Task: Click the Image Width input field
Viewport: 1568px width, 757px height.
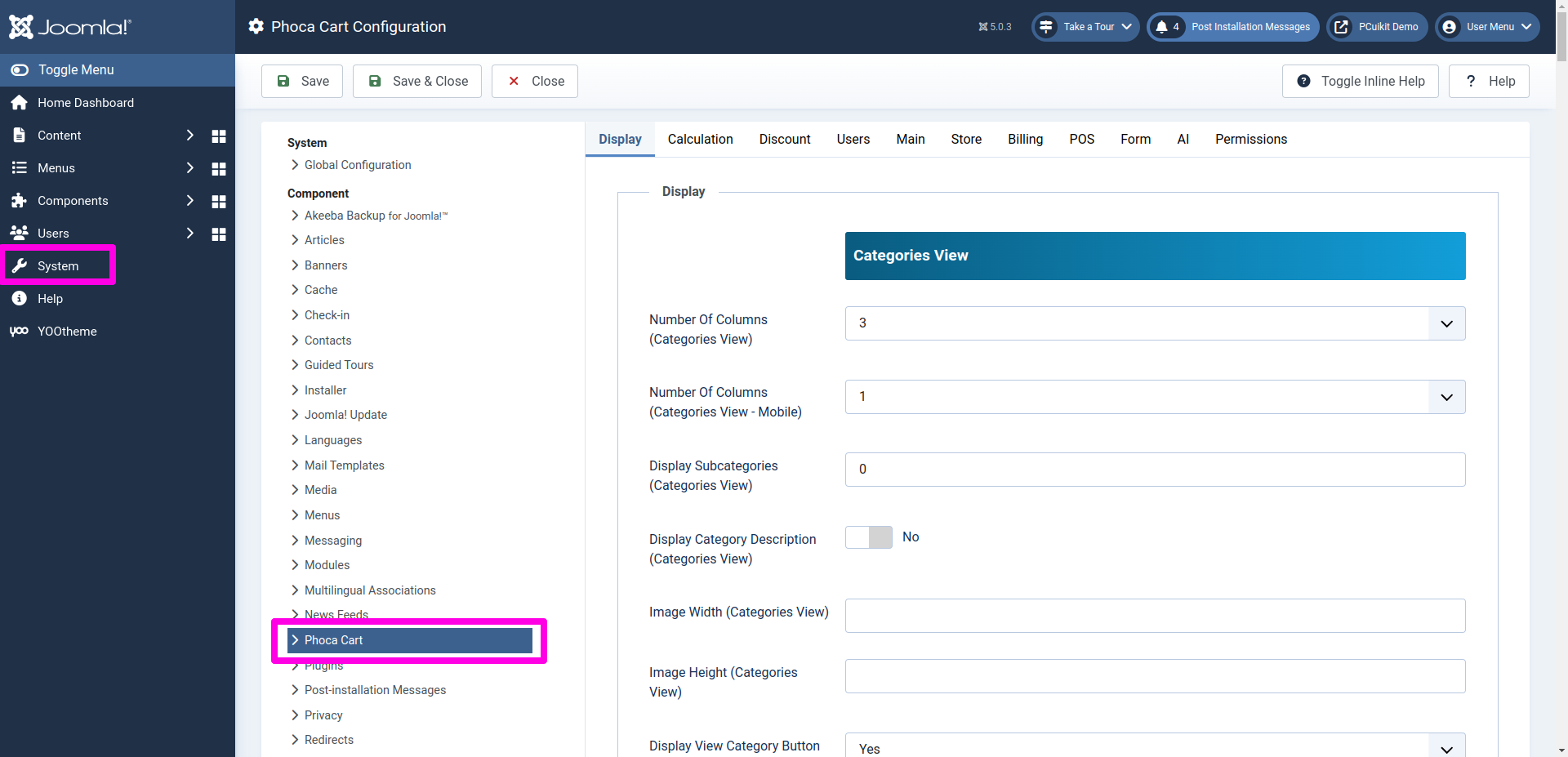Action: [1155, 616]
